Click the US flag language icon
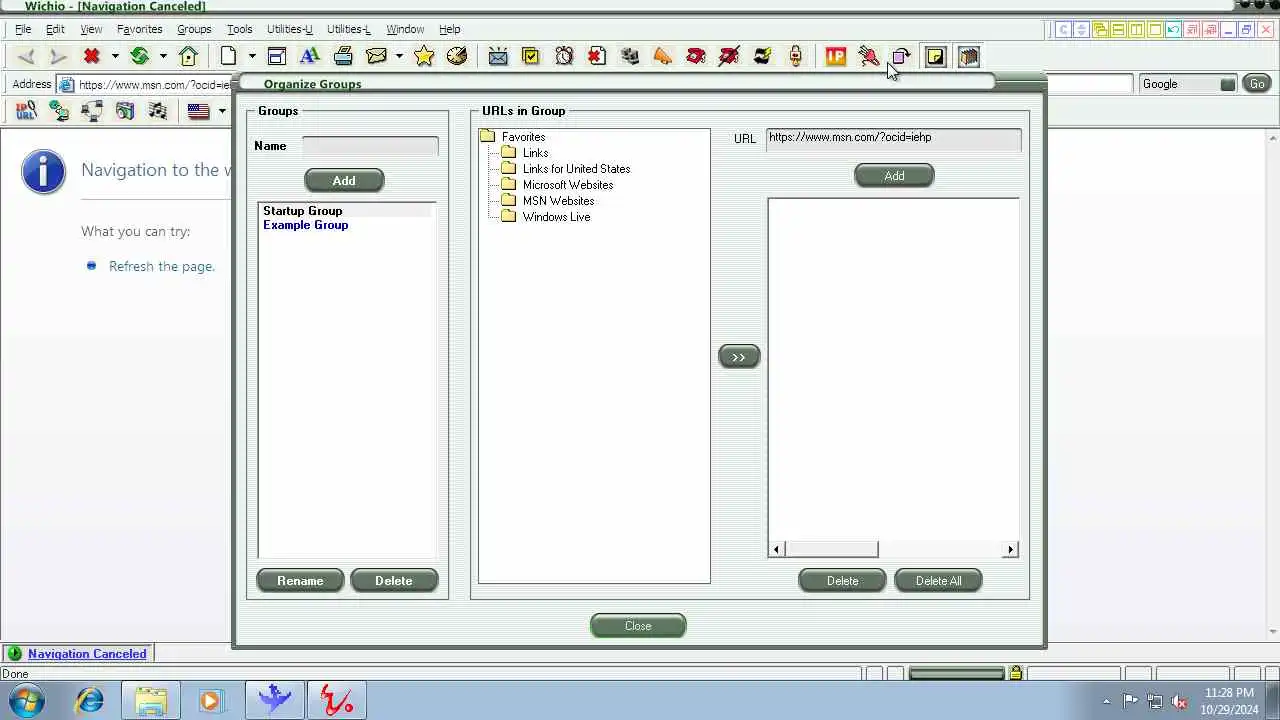Screen dimensions: 1280x720 coord(199,111)
